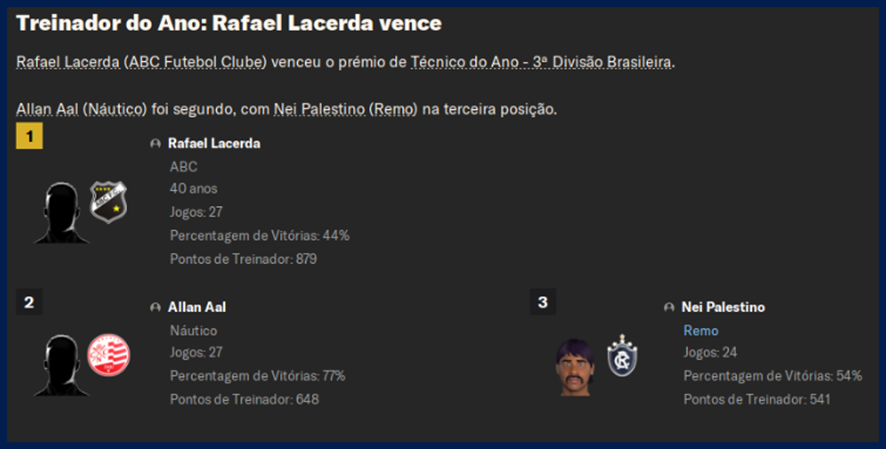
Task: Open Rafael Lacerda link in first sentence
Action: click(67, 62)
